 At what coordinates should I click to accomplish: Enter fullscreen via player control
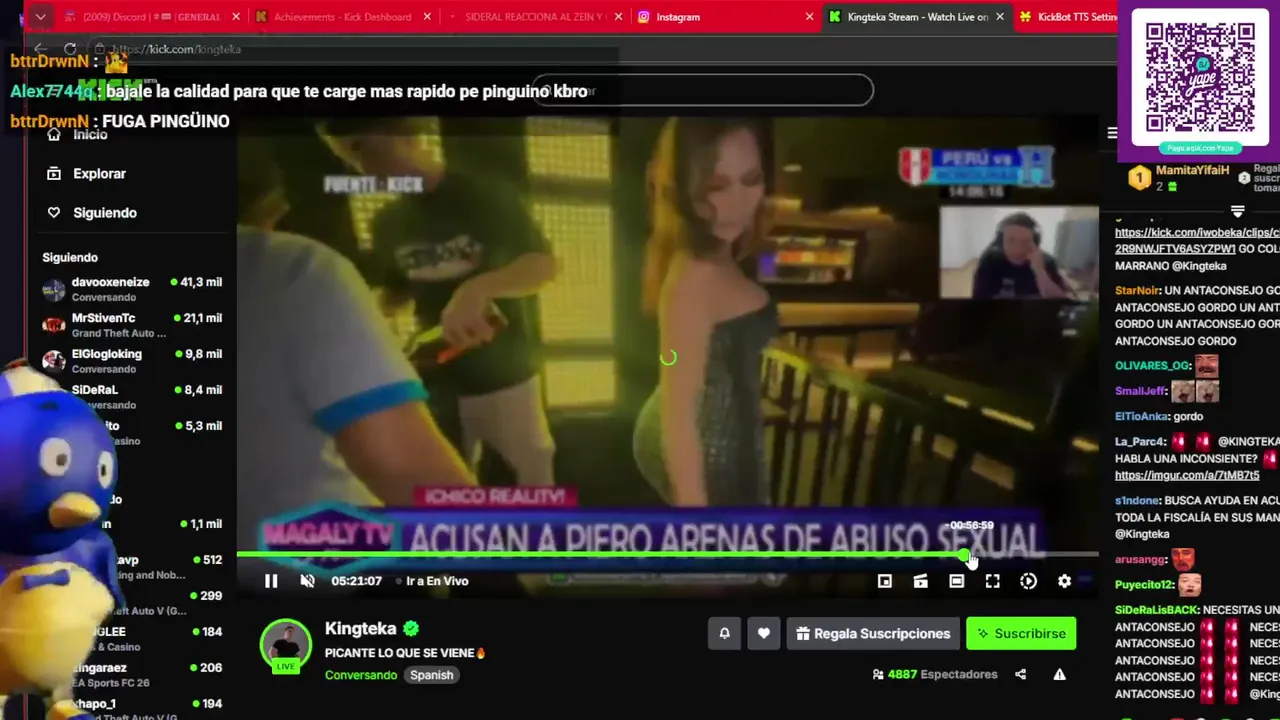[993, 581]
